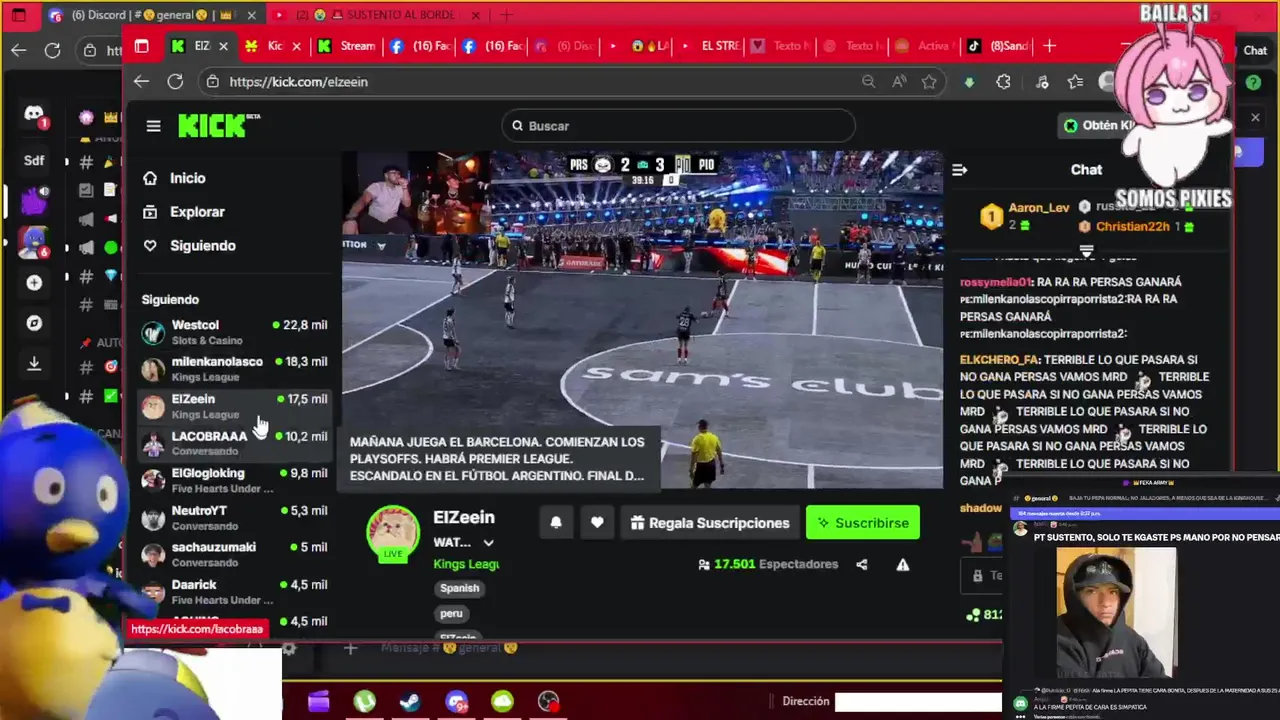This screenshot has width=1280, height=720.
Task: Collapse the Kick chat panel arrow
Action: [960, 170]
